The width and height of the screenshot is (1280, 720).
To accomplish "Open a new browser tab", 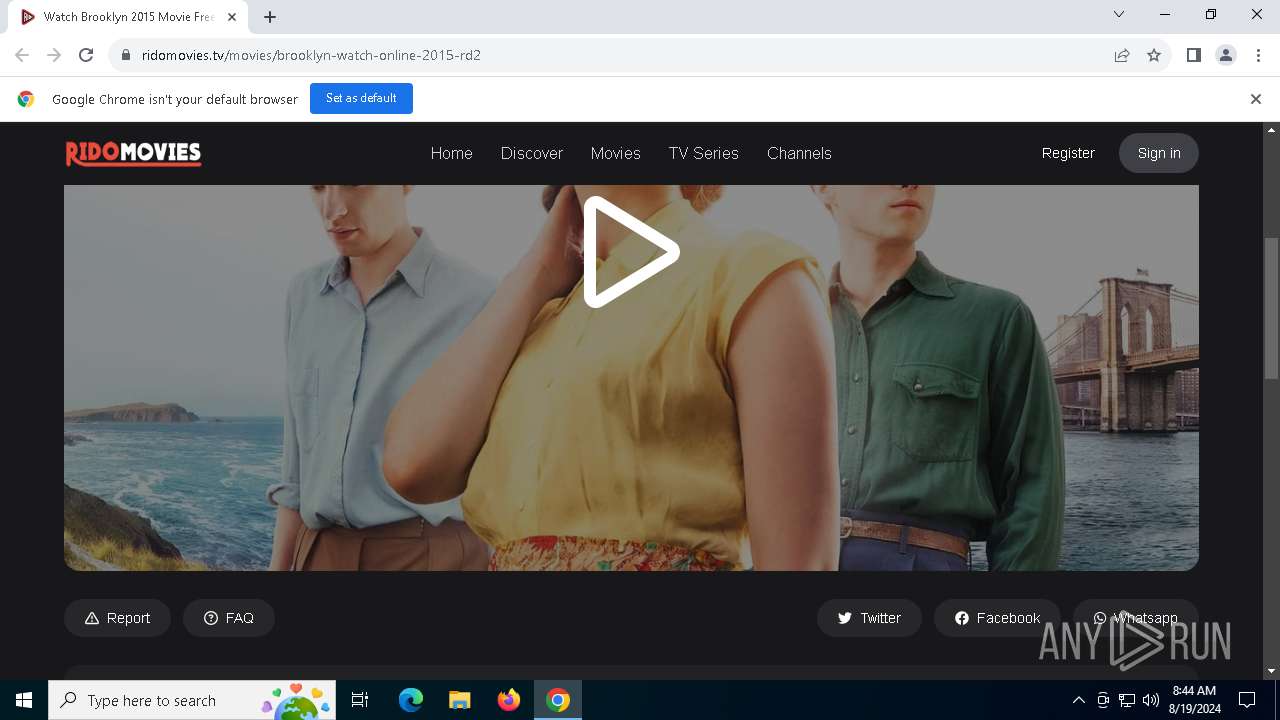I will [x=269, y=17].
